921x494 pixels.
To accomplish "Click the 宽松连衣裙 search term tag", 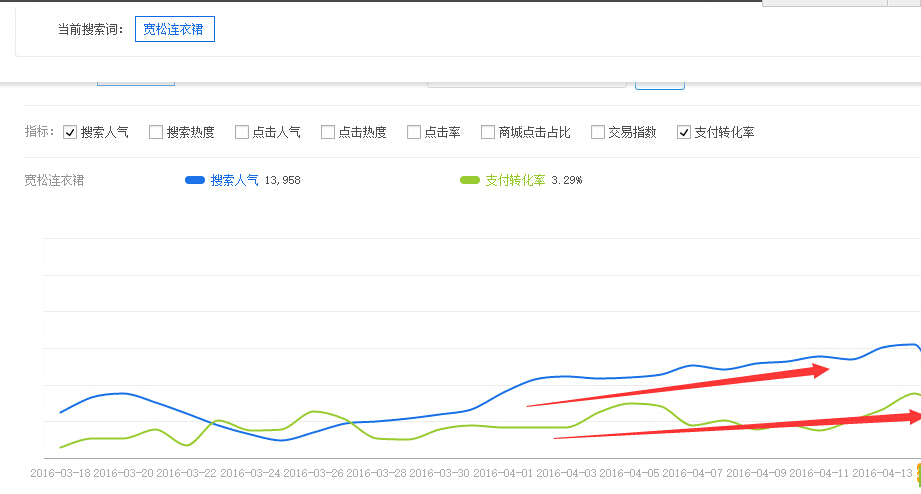I will [174, 29].
